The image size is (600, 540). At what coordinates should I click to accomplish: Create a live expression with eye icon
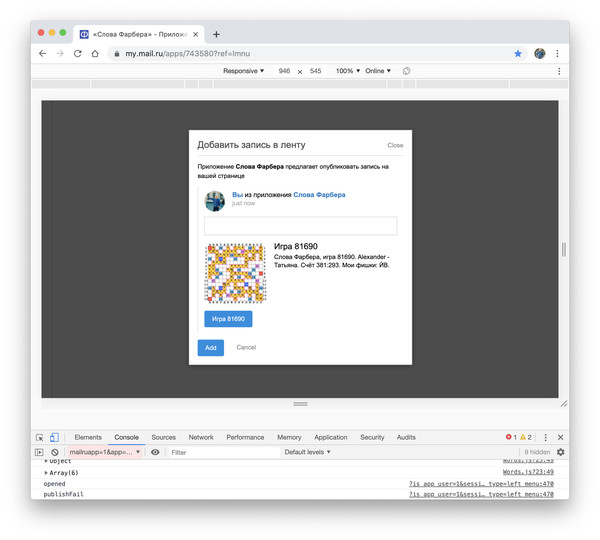pos(155,452)
